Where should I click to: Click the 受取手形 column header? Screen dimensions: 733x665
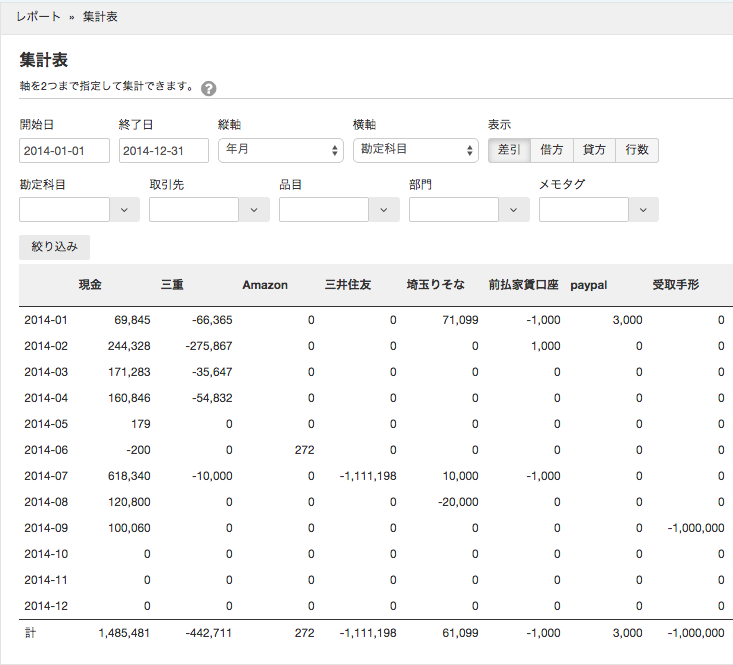[676, 285]
